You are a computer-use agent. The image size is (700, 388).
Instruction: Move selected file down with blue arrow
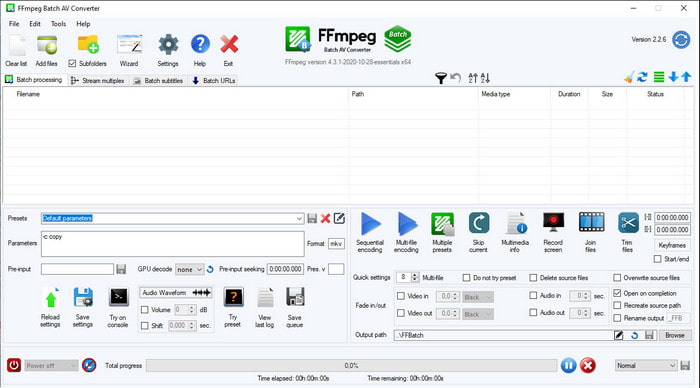click(673, 77)
